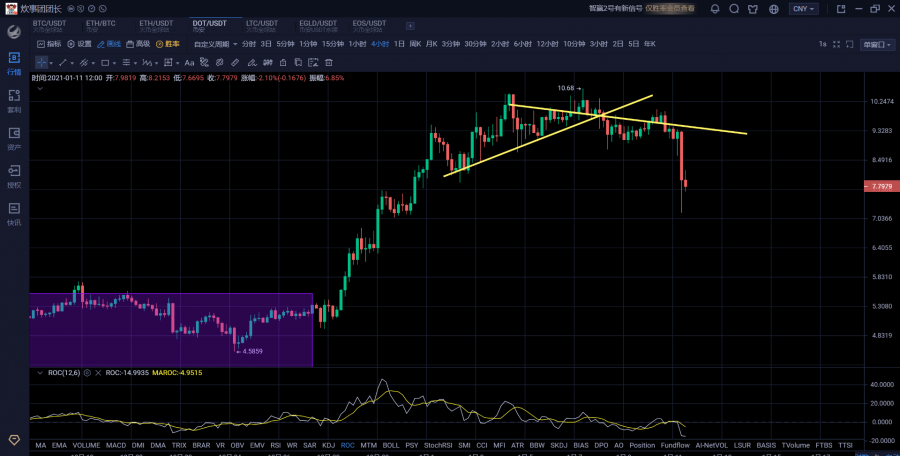The image size is (900, 456).
Task: Toggle the magnet snap drawing mode
Action: coord(204,63)
